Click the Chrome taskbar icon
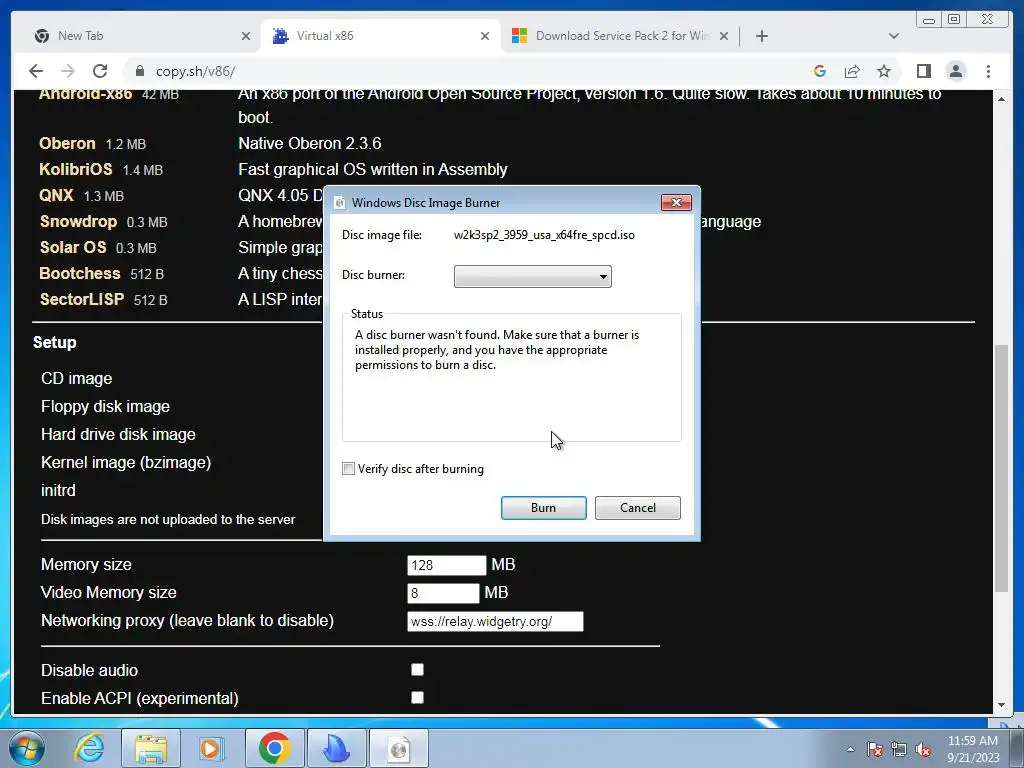This screenshot has height=768, width=1024. click(274, 748)
